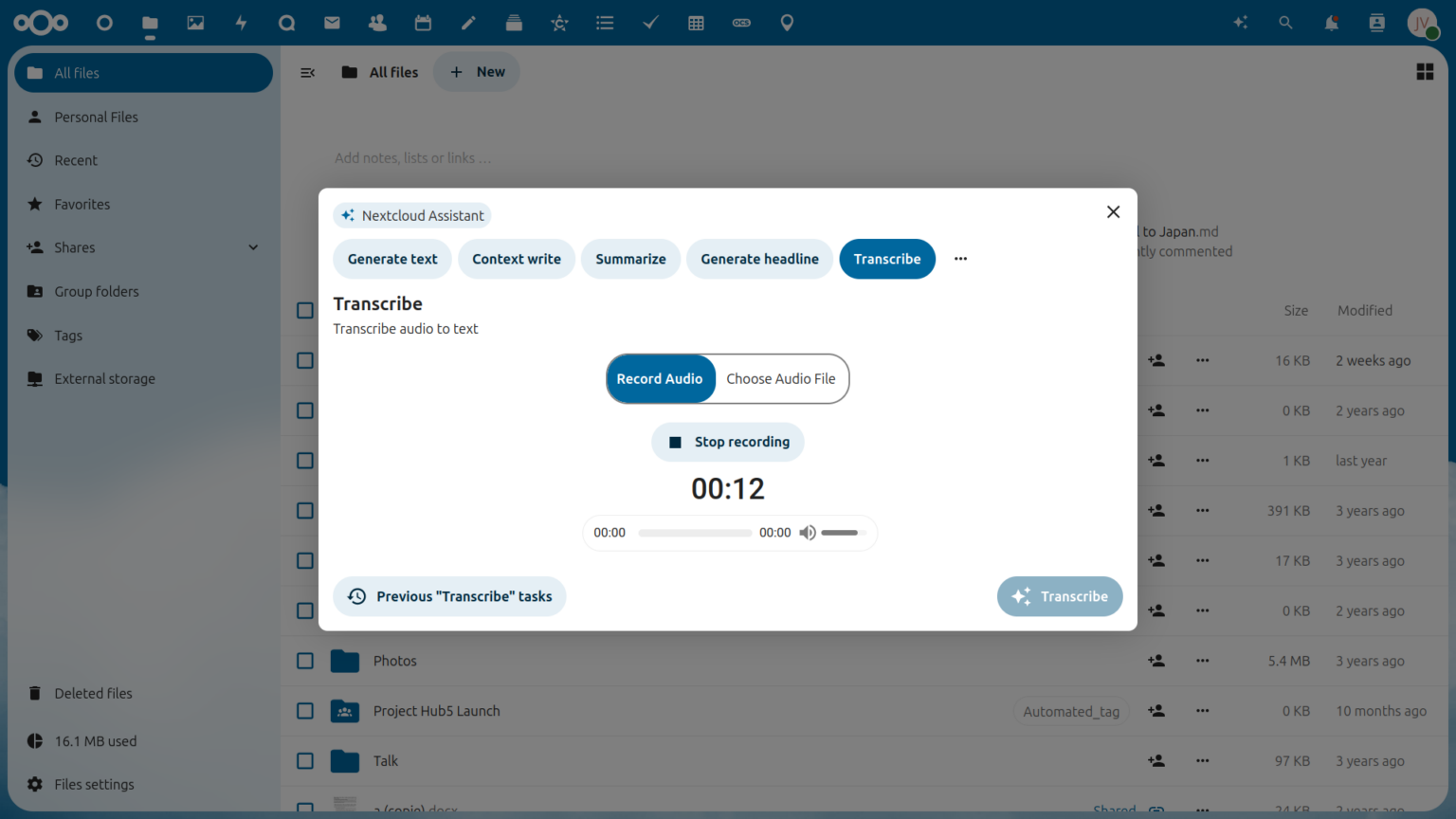Viewport: 1456px width, 819px height.
Task: Switch to the Generate headline tab
Action: coord(759,258)
